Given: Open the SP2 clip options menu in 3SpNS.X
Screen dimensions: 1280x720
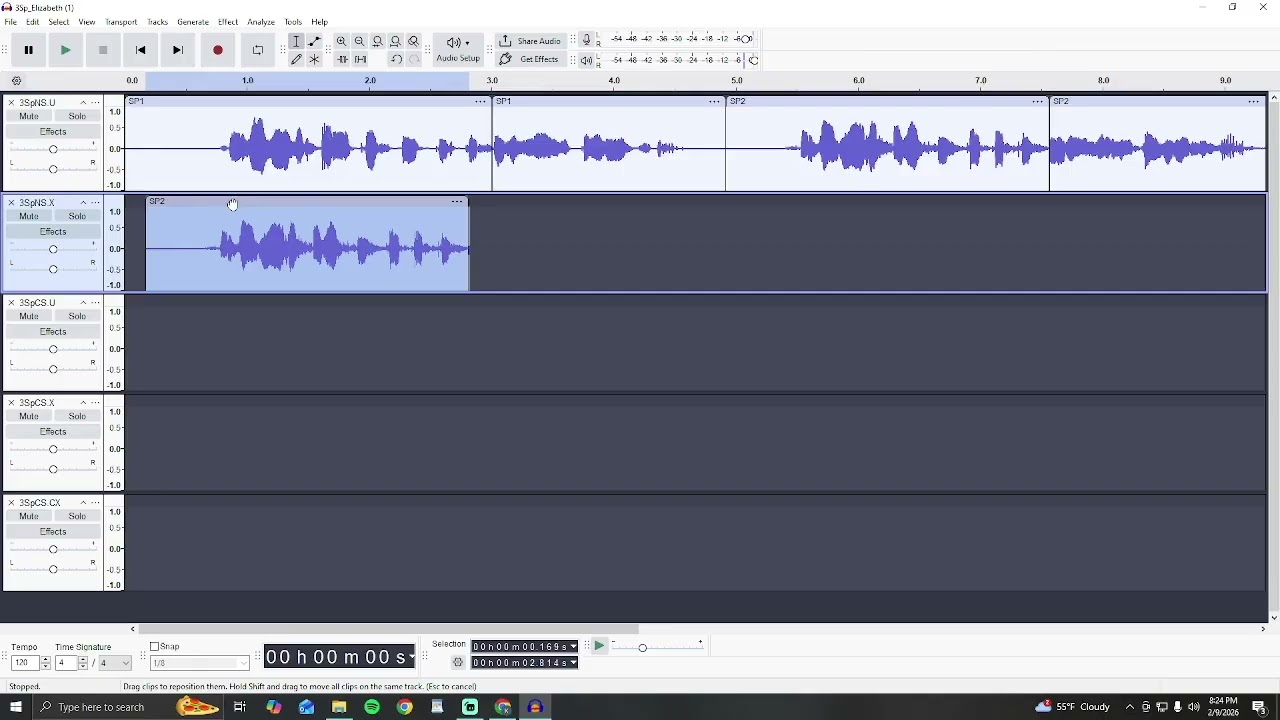Looking at the screenshot, I should coord(458,202).
